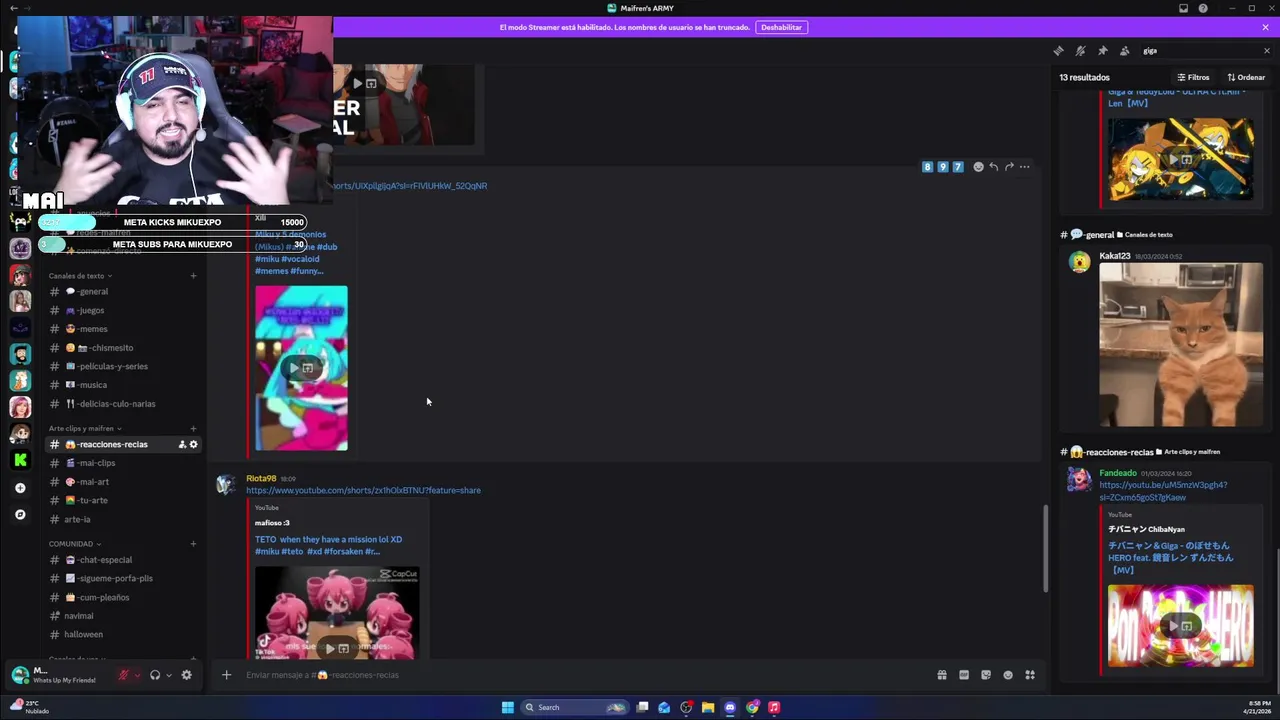This screenshot has height=720, width=1280.
Task: Open the sticker picker icon
Action: [986, 675]
